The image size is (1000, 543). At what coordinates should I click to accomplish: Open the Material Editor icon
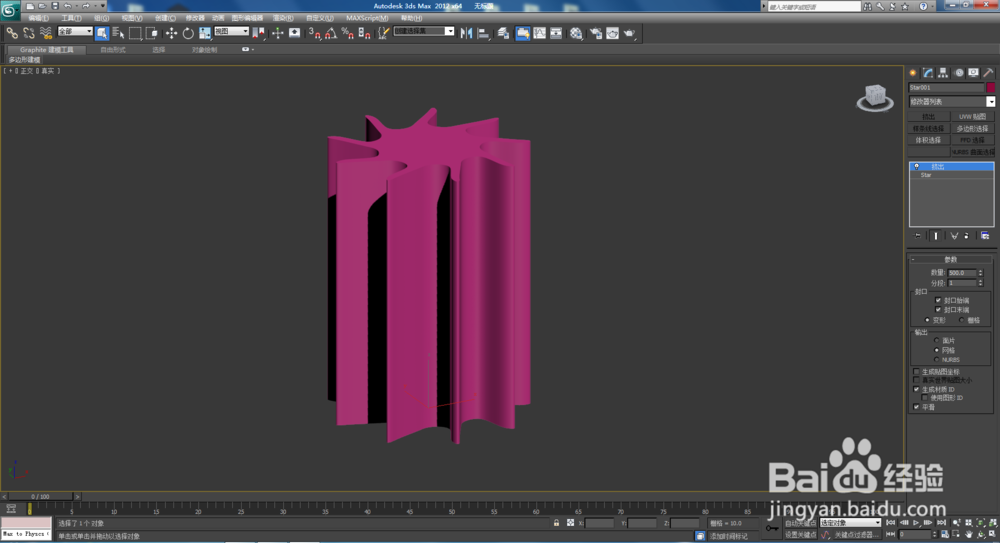pyautogui.click(x=576, y=33)
